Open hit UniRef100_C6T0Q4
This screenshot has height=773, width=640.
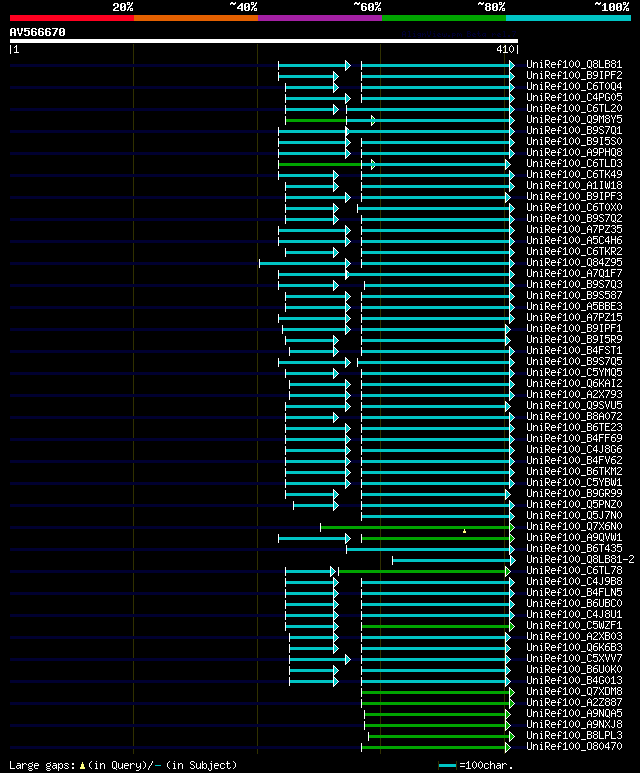tap(574, 86)
